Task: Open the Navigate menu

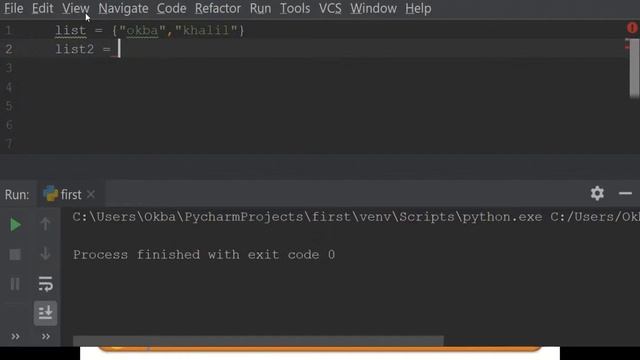Action: (x=123, y=8)
